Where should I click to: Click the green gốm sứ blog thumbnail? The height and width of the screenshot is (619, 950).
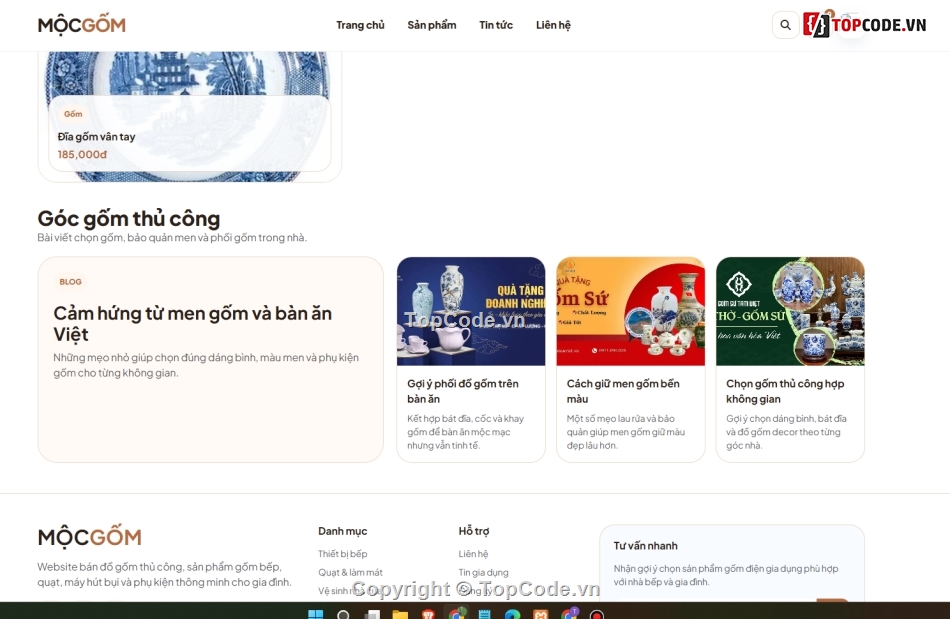click(790, 311)
